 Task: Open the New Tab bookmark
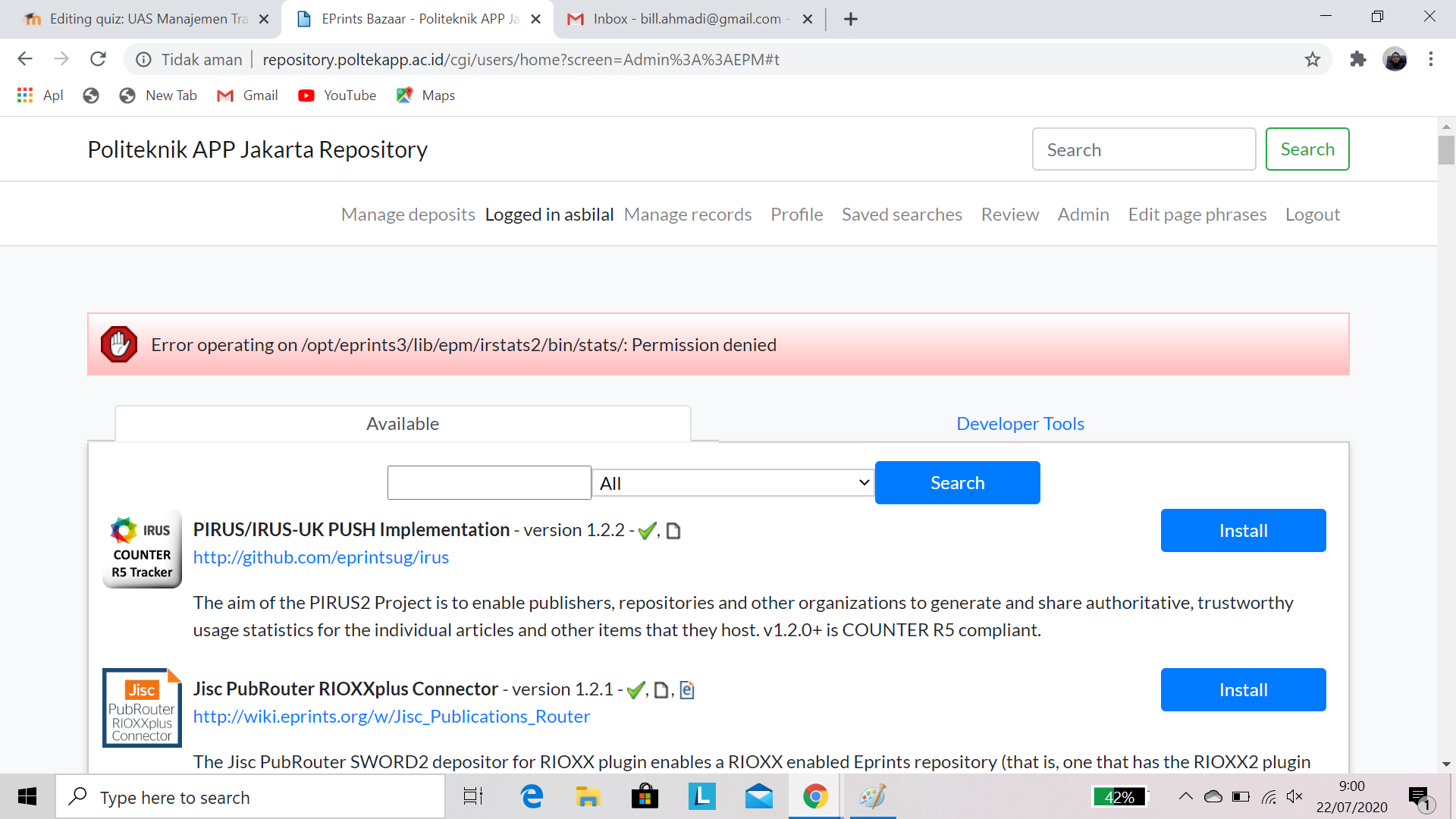pos(158,96)
